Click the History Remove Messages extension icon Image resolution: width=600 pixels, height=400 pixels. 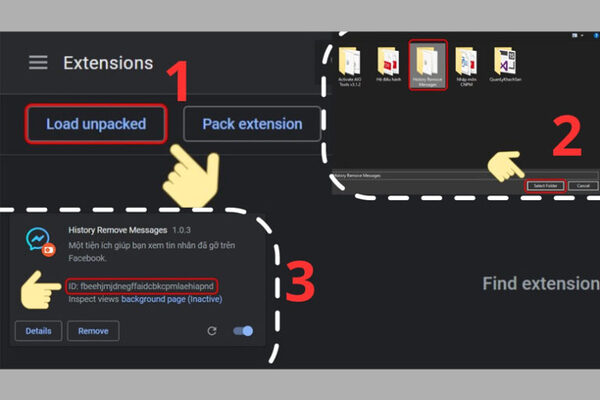pos(40,241)
